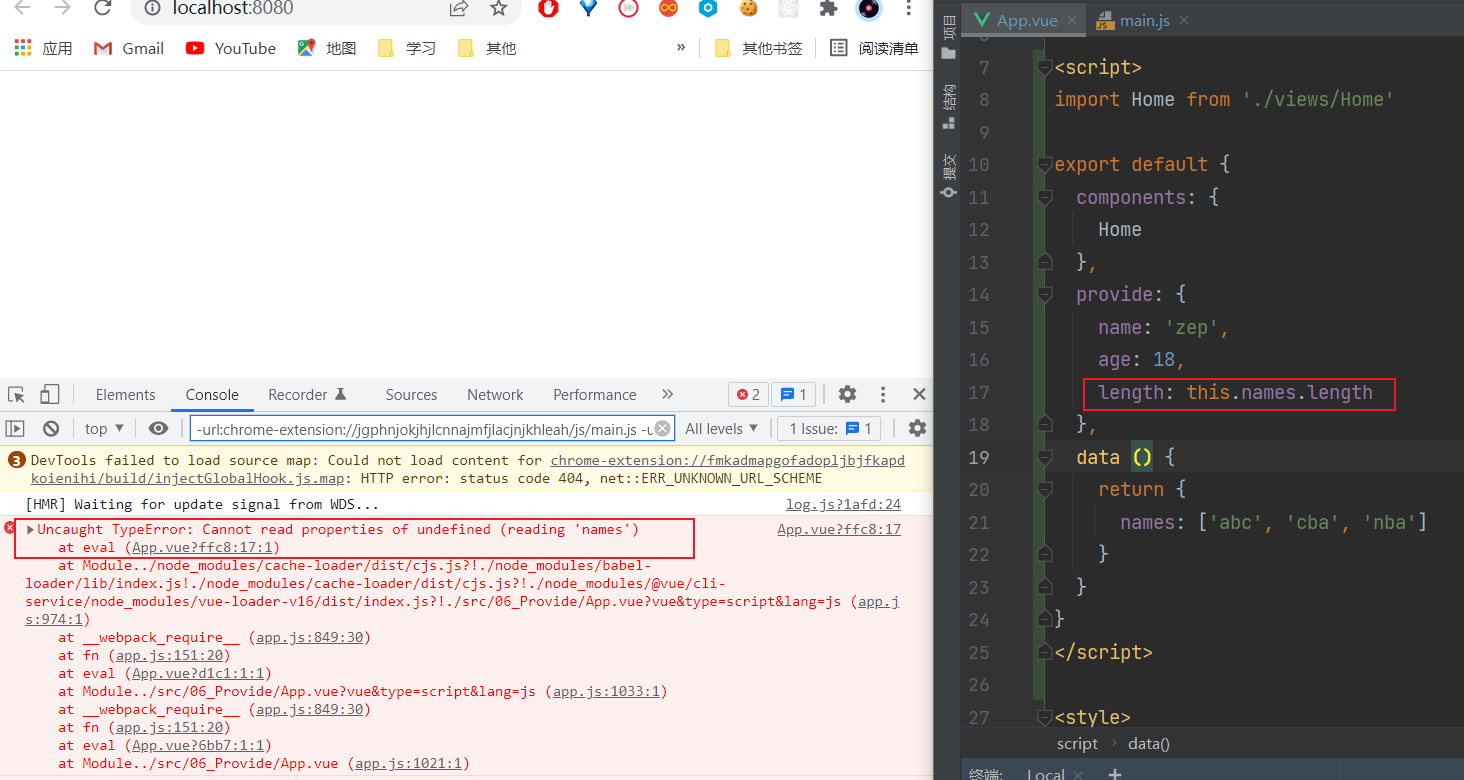Screen dimensions: 1464x780
Task: Show more DevTools tabs
Action: pos(668,394)
